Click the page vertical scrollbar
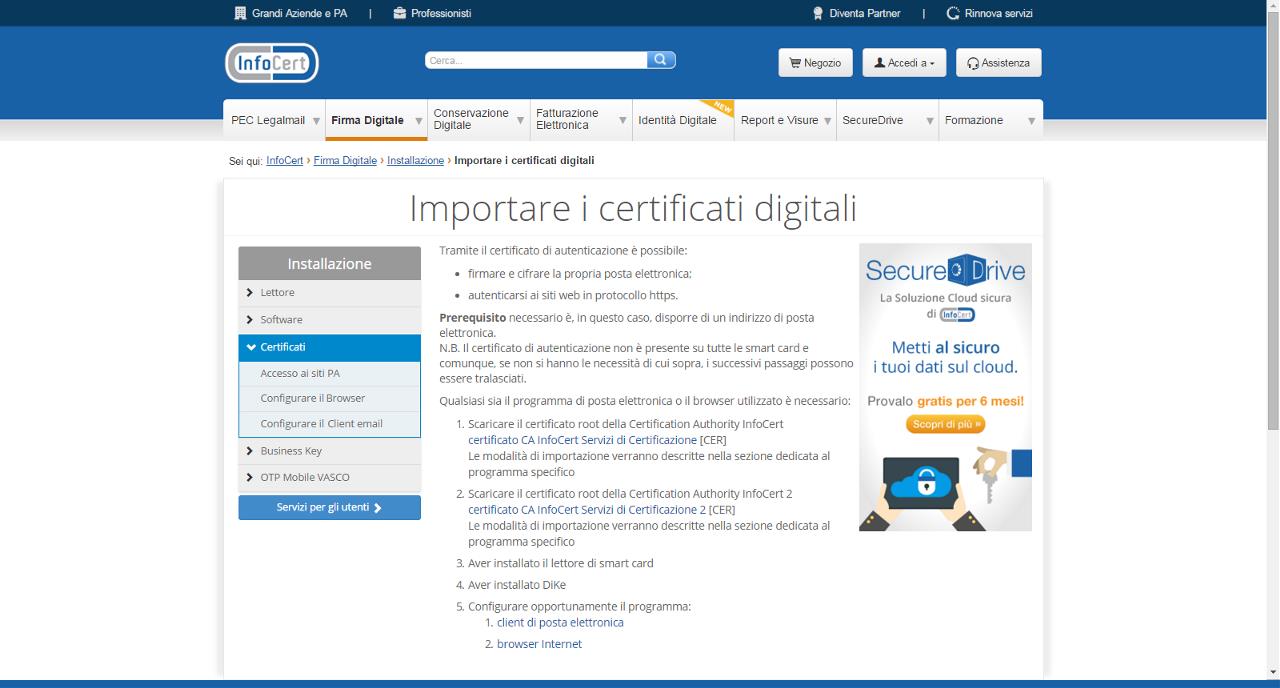The image size is (1280, 688). (x=1272, y=220)
